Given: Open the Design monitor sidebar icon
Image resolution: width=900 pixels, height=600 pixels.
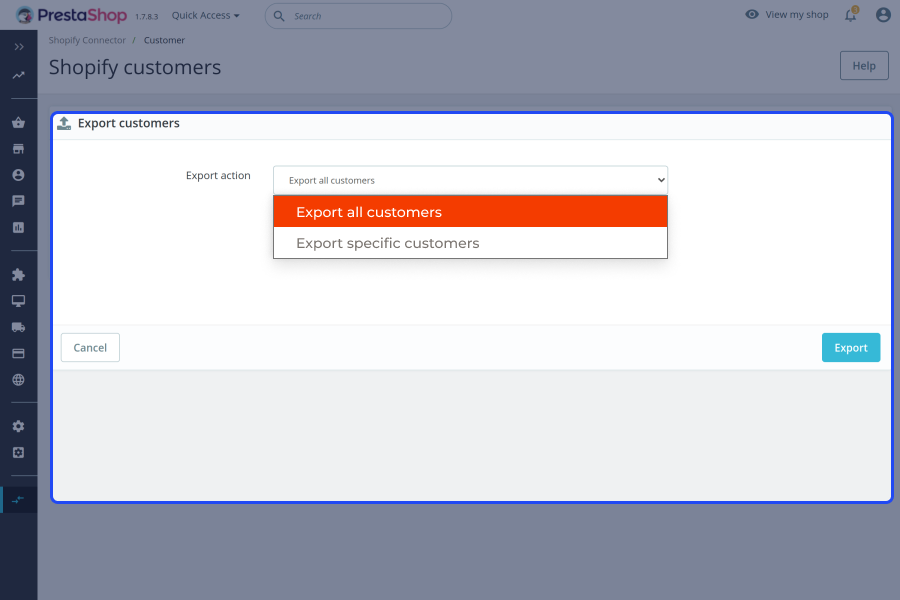Looking at the screenshot, I should click(x=18, y=301).
